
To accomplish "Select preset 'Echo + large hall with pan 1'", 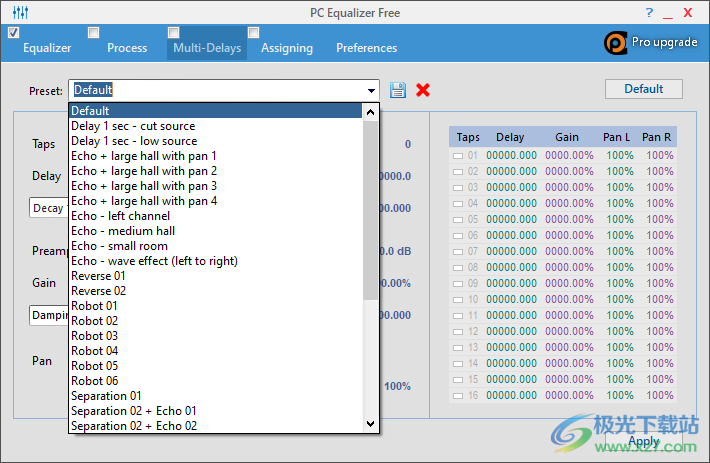I will pyautogui.click(x=216, y=156).
